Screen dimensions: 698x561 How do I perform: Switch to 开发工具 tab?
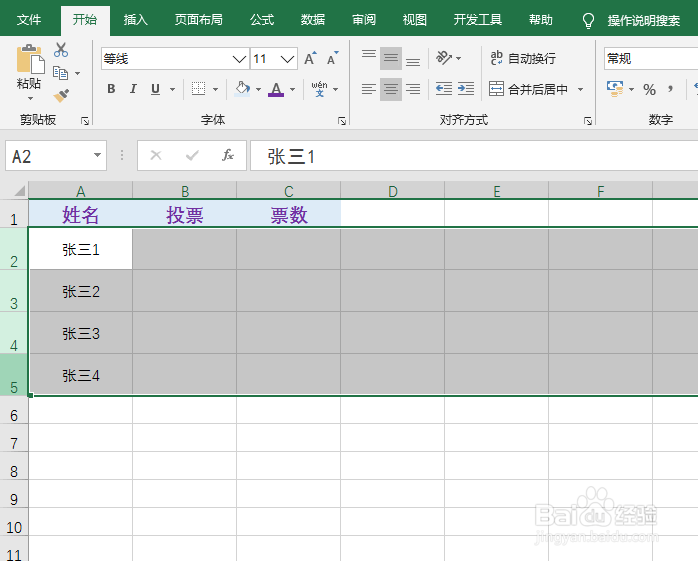[x=478, y=20]
